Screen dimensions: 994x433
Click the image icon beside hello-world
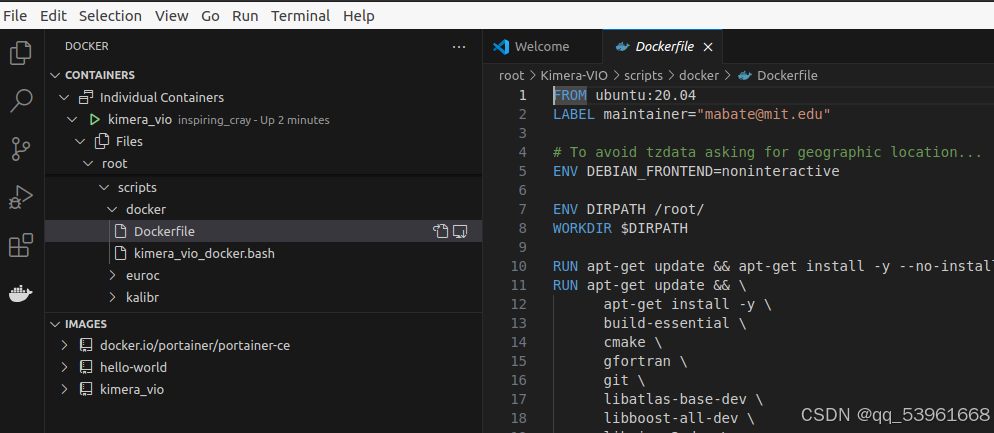[x=86, y=367]
